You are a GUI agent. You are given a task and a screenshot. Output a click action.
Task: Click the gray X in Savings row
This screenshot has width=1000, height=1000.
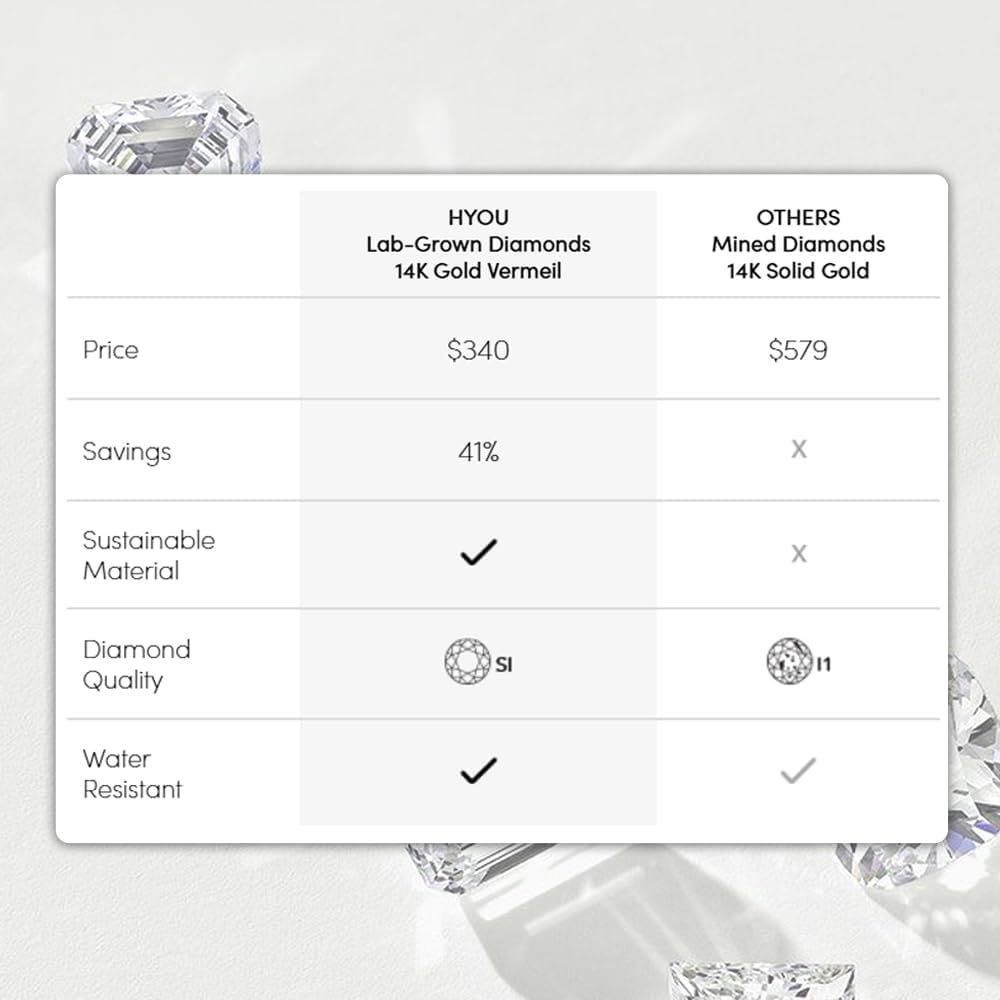click(x=798, y=449)
